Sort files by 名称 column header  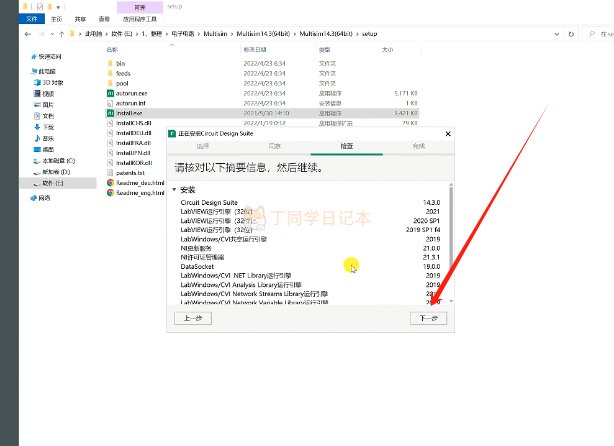pos(112,49)
